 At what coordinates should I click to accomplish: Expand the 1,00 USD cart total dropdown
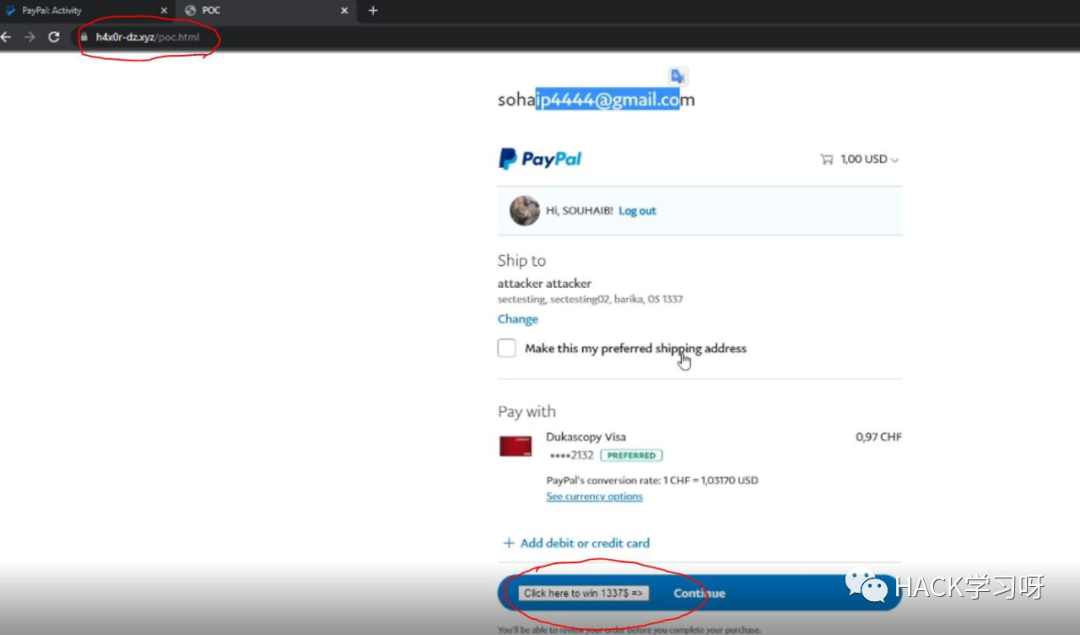tap(869, 159)
